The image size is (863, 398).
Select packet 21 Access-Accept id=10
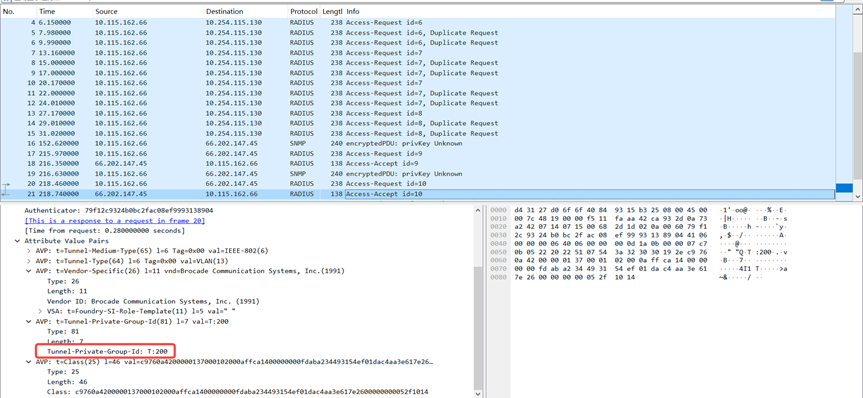coord(418,194)
